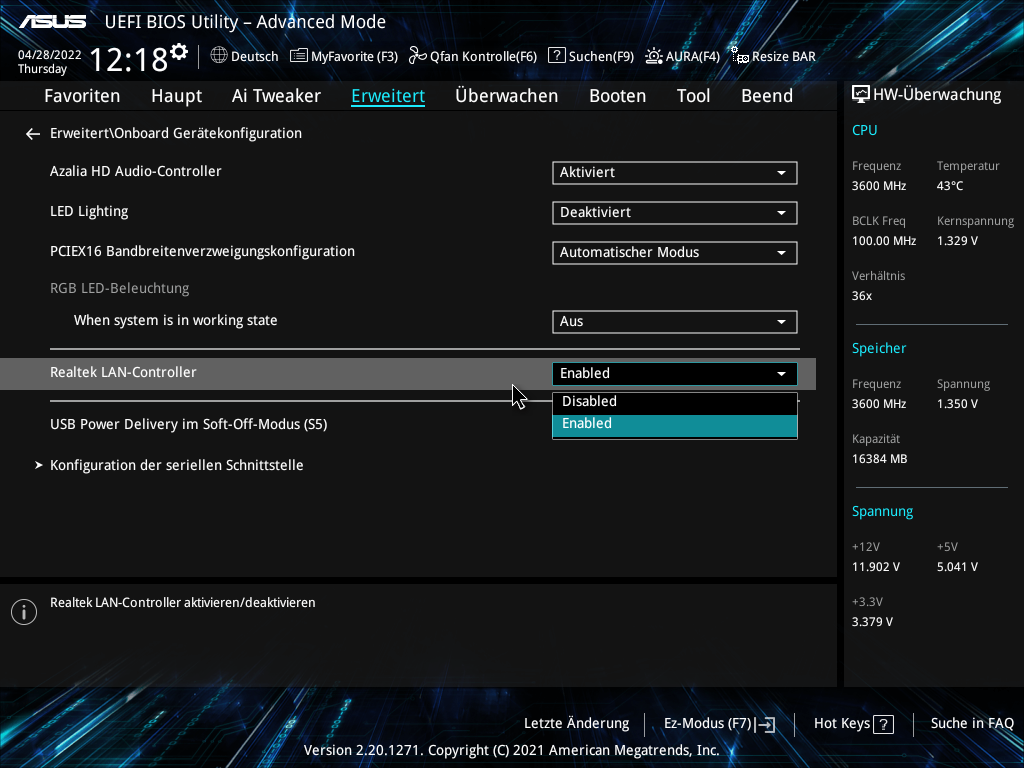The height and width of the screenshot is (768, 1024).
Task: Click Verhältnis value 36x
Action: (861, 296)
